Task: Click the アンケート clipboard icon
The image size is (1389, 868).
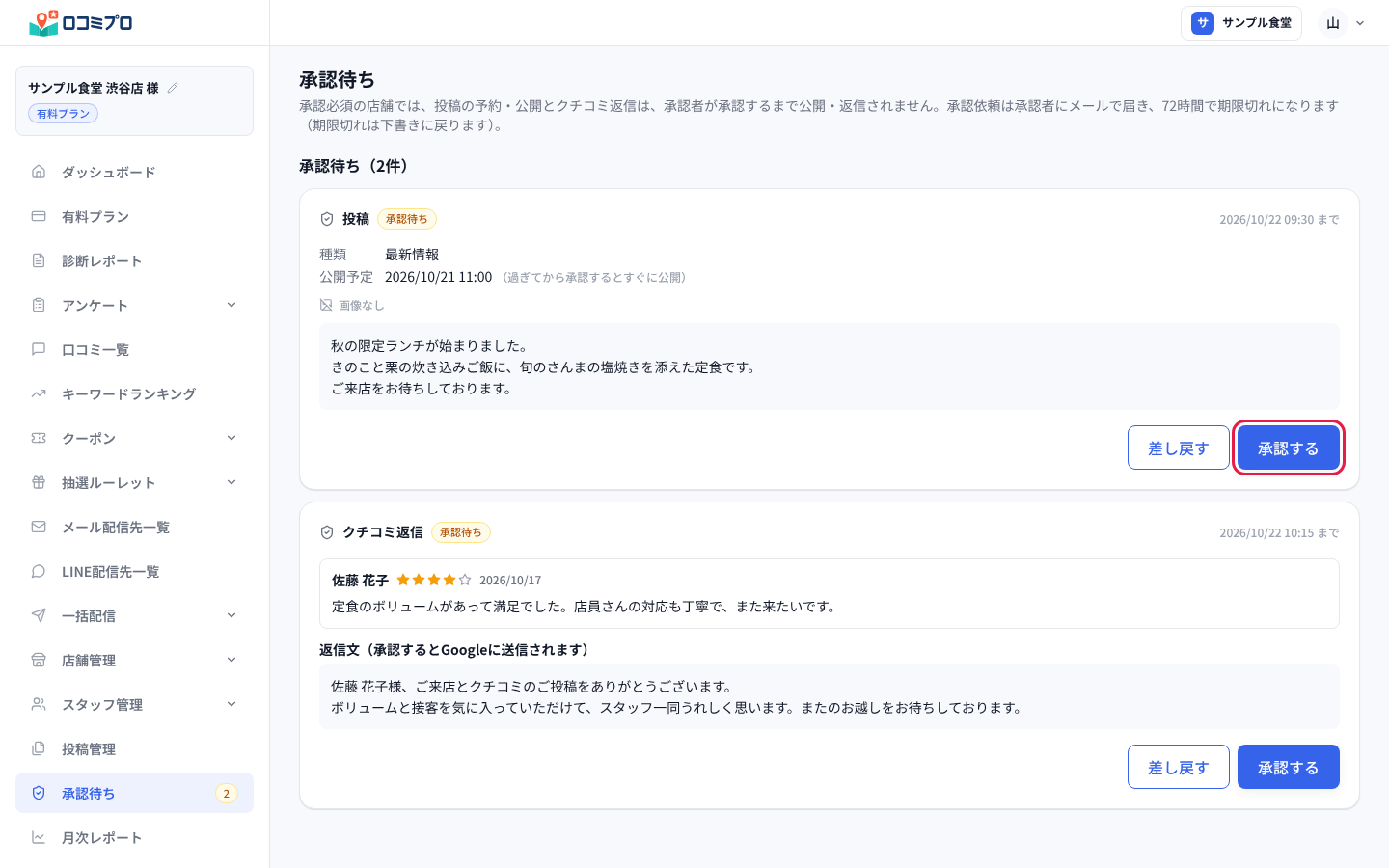Action: (x=39, y=305)
